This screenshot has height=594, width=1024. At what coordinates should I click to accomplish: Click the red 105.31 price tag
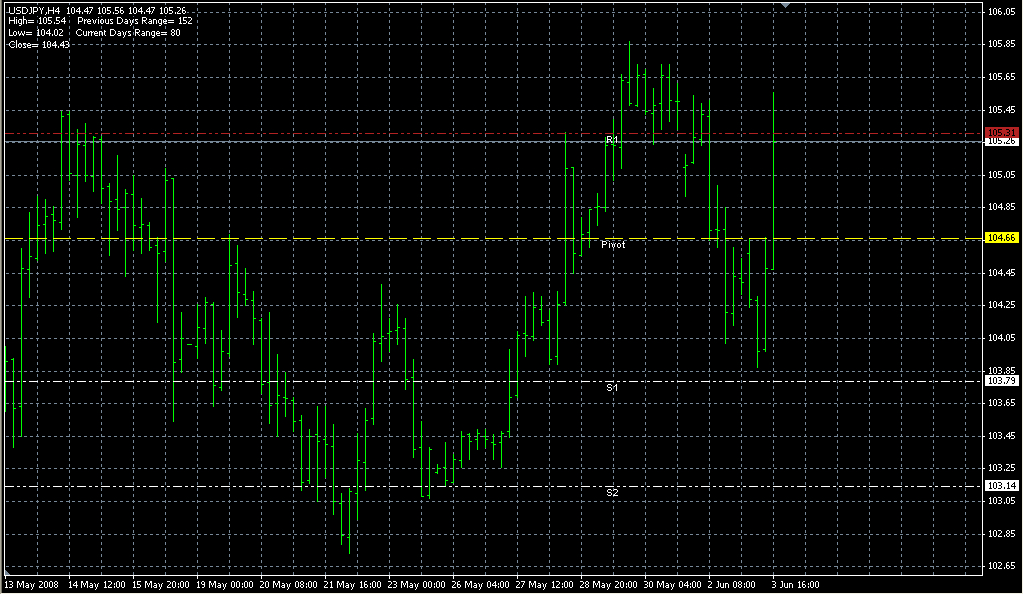(x=1001, y=132)
